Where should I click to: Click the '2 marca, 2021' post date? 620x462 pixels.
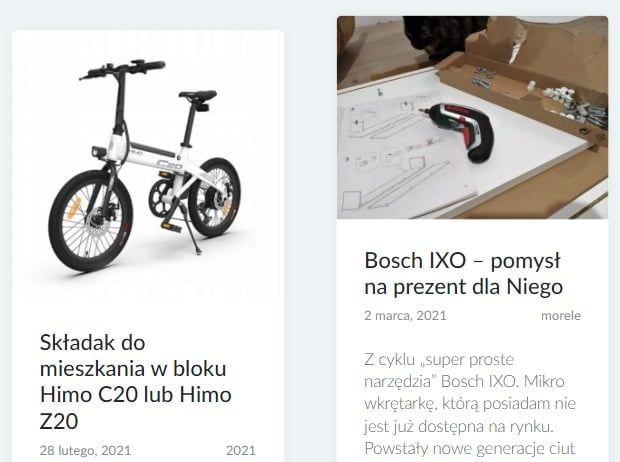[405, 316]
